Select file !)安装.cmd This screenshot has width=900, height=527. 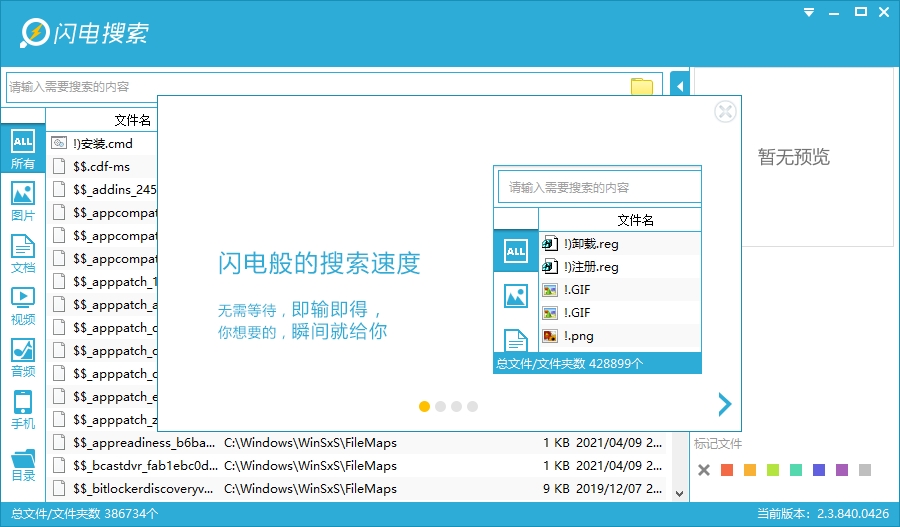click(x=102, y=144)
